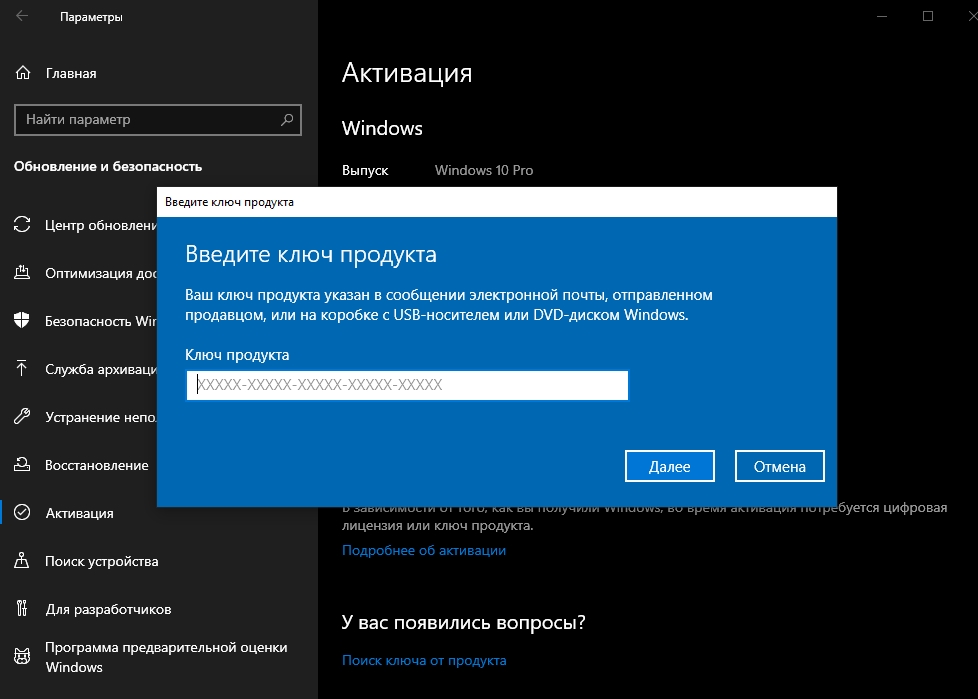Select the Активация checkmark icon

pyautogui.click(x=22, y=513)
